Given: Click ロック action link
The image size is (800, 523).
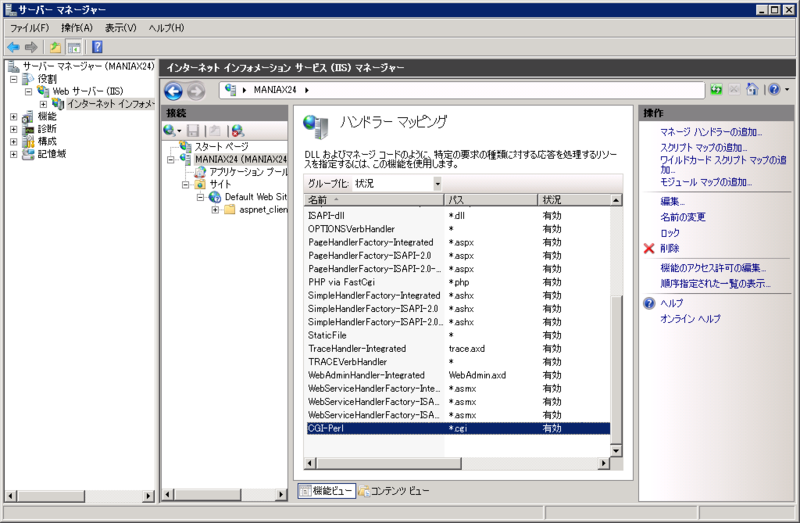Looking at the screenshot, I should pos(670,233).
